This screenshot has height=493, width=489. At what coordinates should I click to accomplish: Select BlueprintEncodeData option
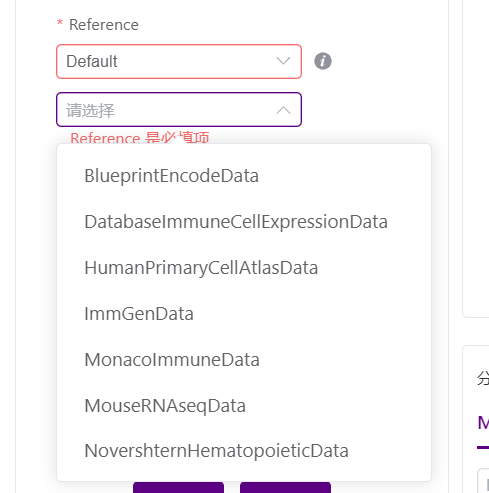pos(244,176)
